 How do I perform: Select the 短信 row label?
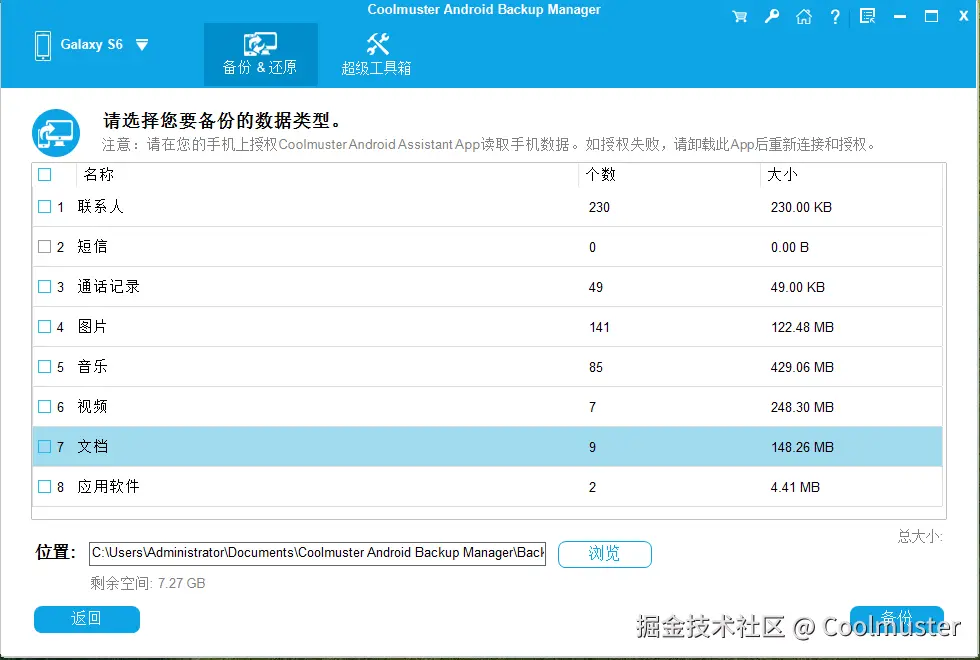click(x=92, y=247)
